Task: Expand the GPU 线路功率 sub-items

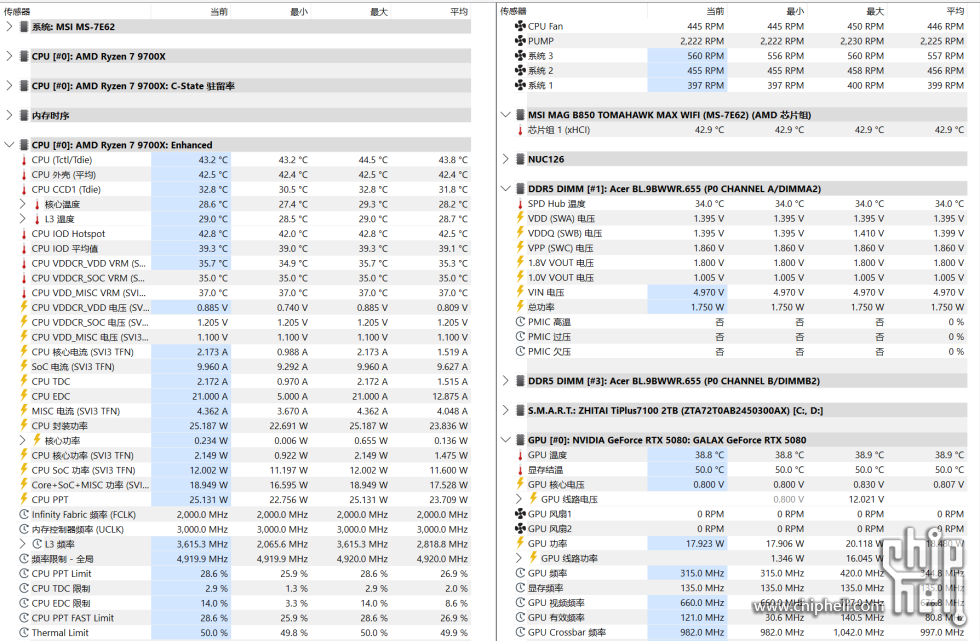Action: point(519,558)
